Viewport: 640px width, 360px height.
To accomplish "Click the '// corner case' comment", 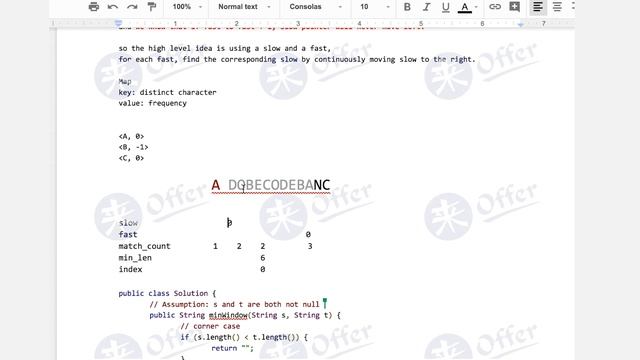I will [x=210, y=327].
